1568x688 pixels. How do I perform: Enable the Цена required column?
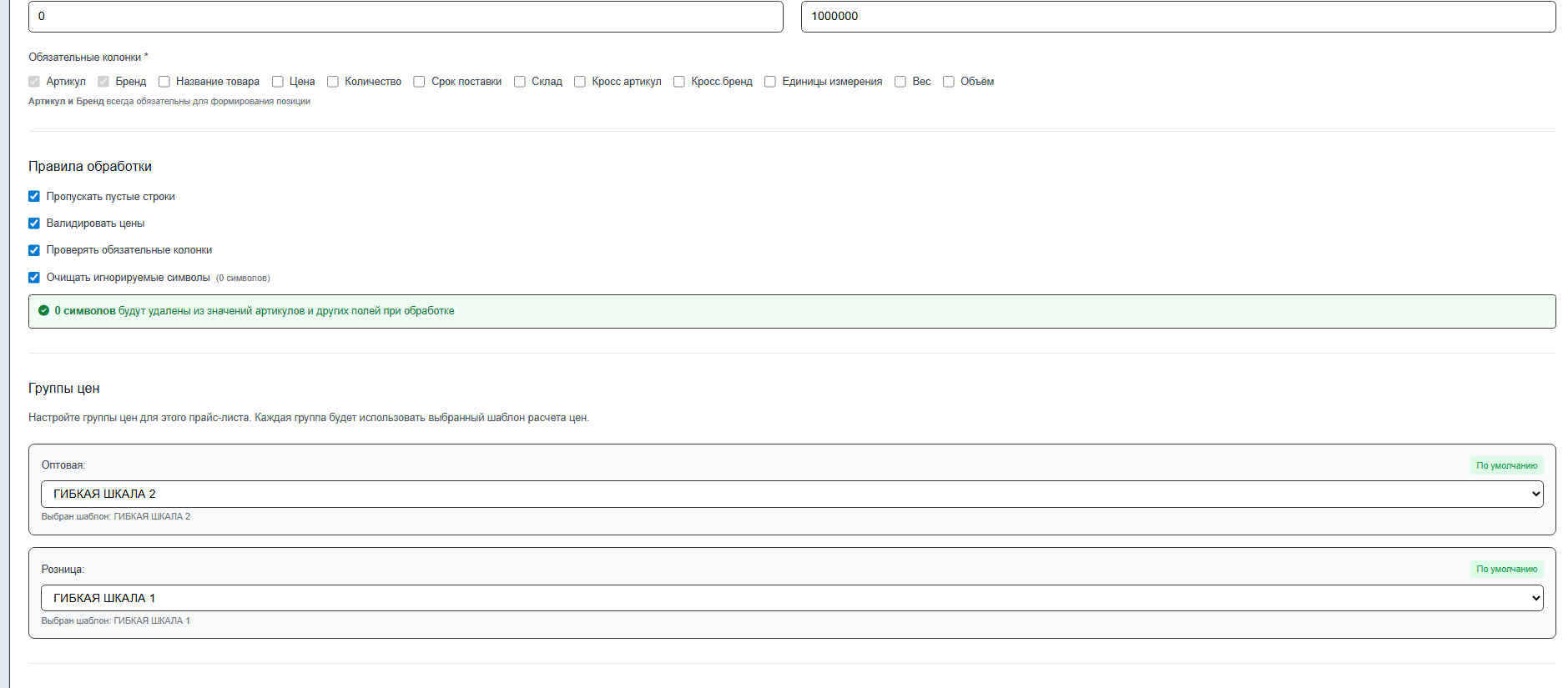tap(278, 82)
